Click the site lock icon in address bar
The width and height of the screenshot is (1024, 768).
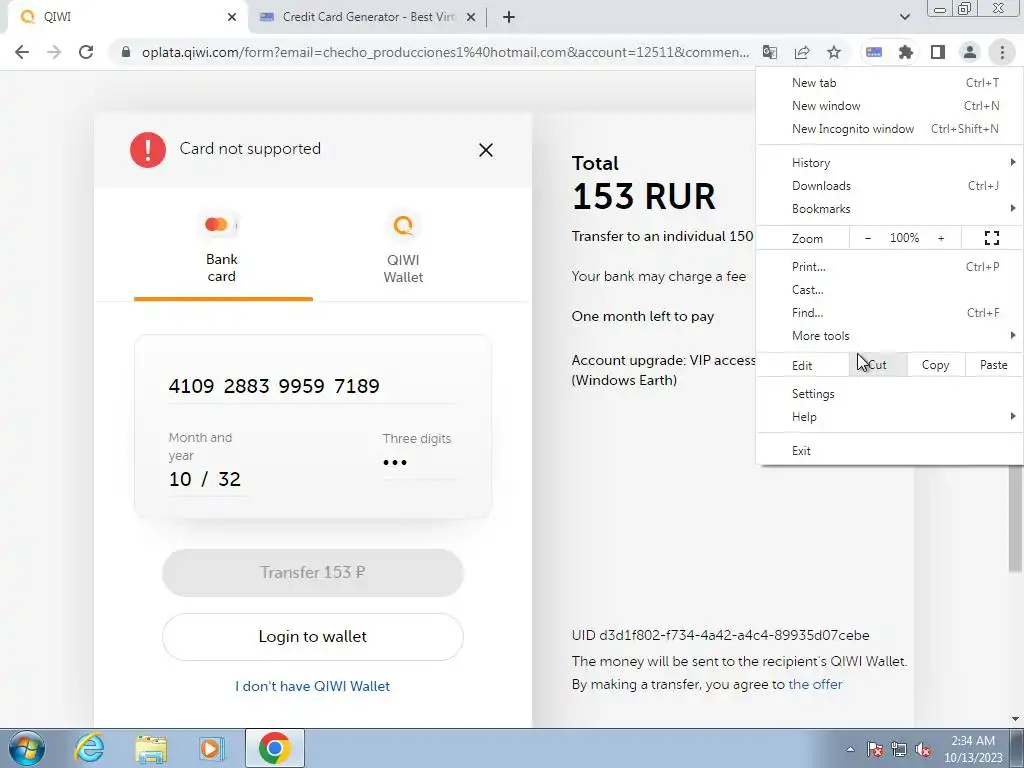point(126,52)
